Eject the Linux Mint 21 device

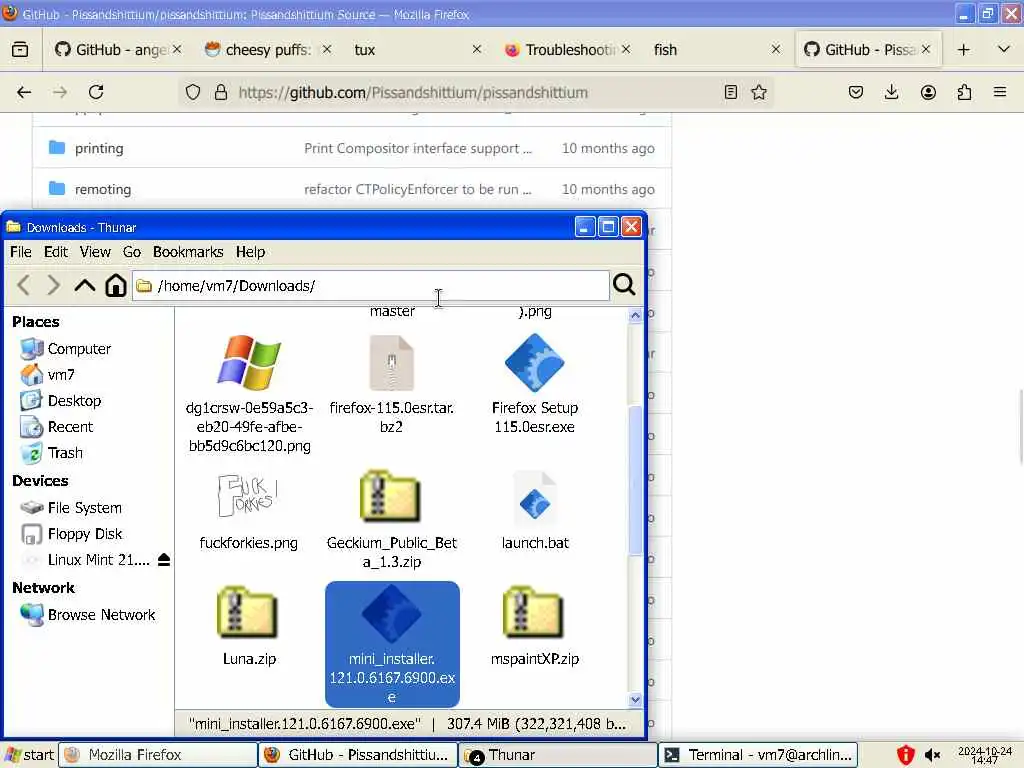click(x=164, y=560)
